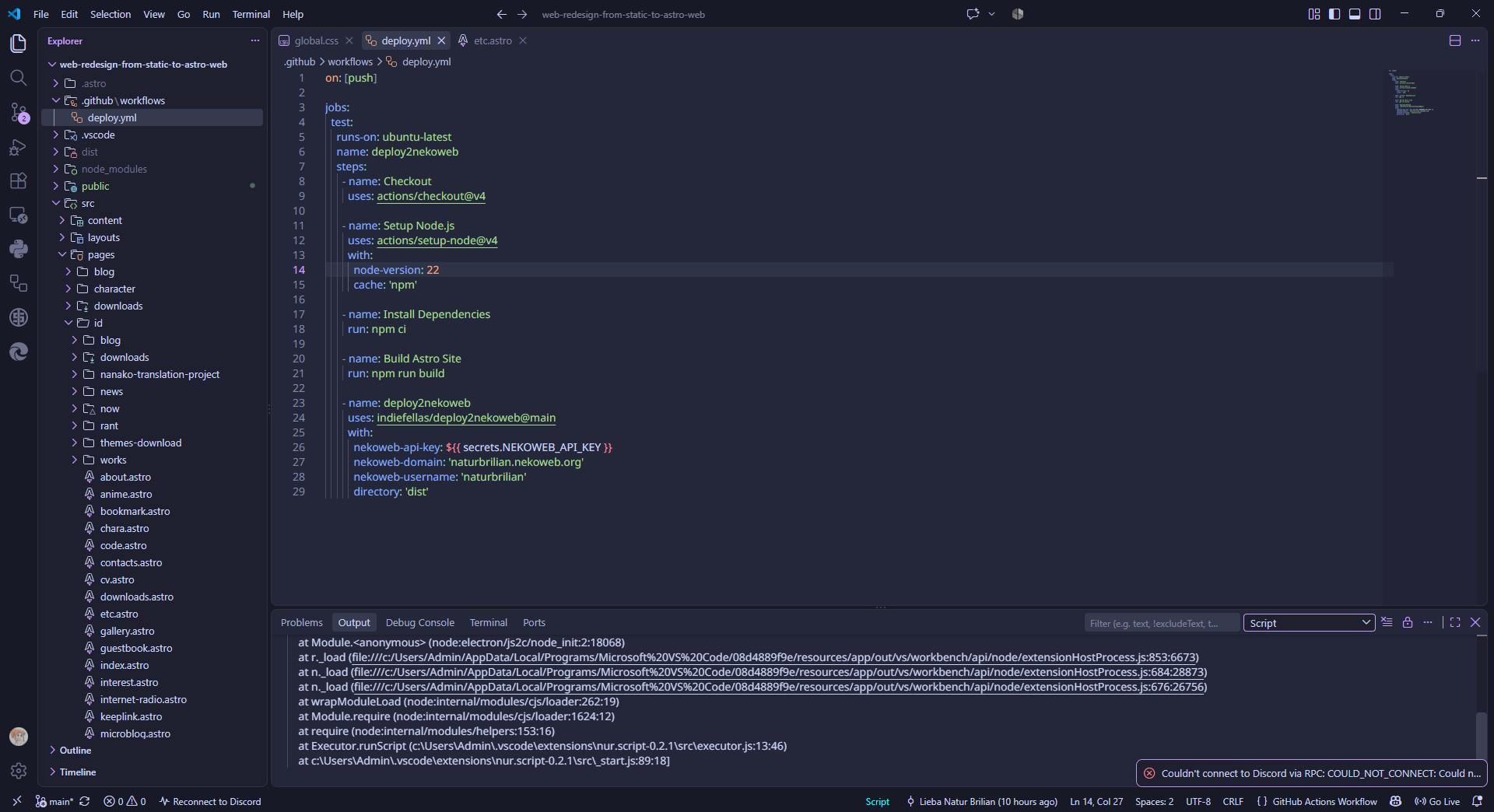Open the Manage settings gear
Viewport: 1494px width, 812px height.
point(19,771)
